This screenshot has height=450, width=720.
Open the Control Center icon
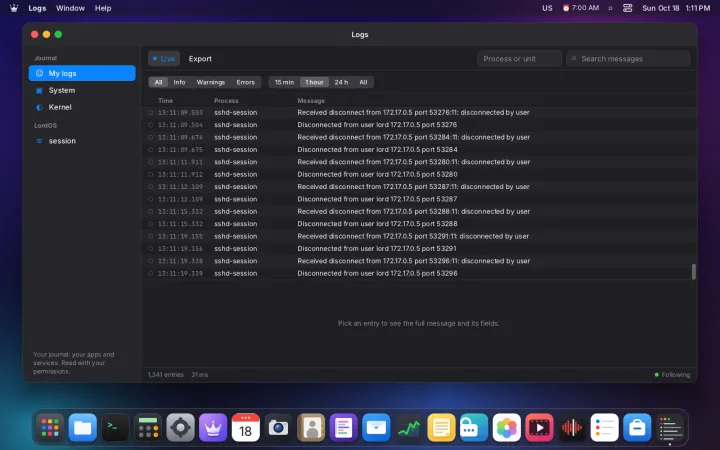tap(628, 8)
